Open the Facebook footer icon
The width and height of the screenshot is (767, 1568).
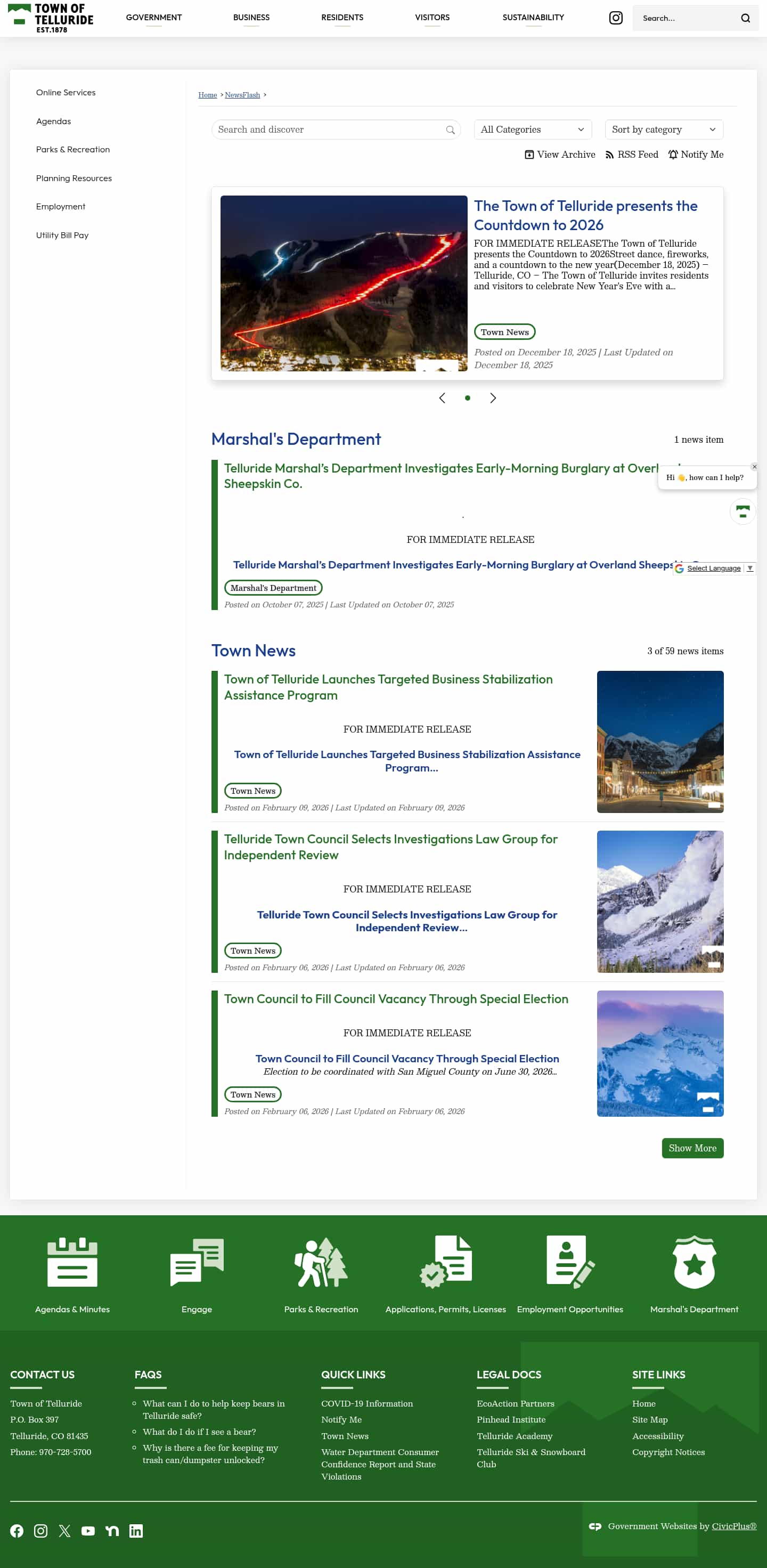point(17,1531)
